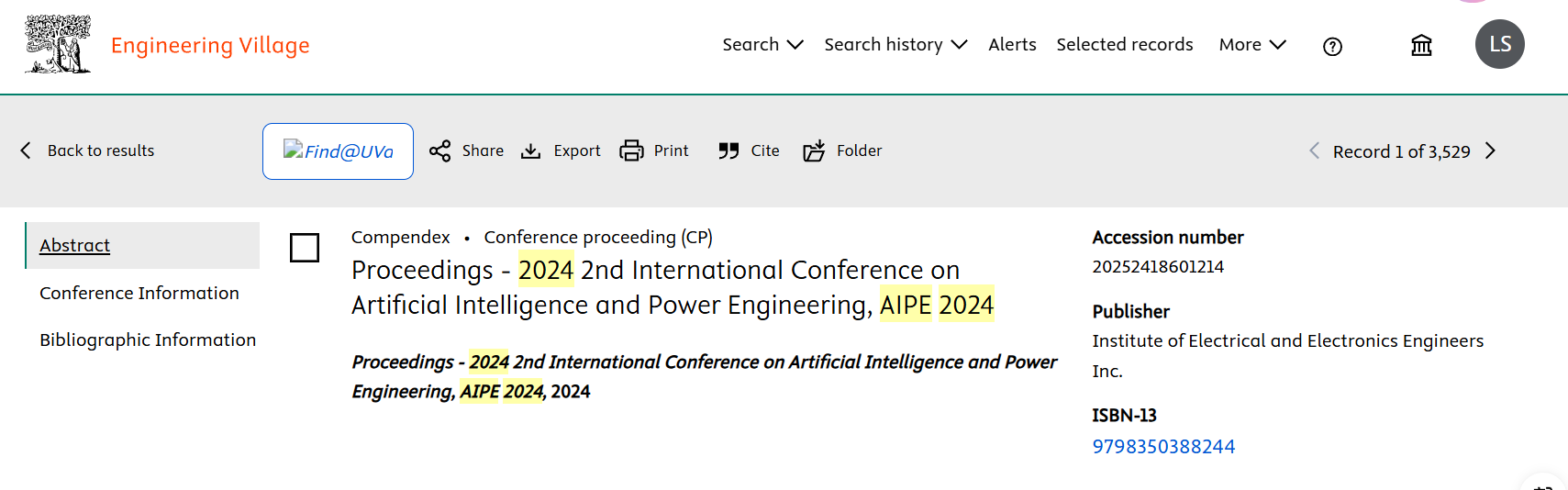The width and height of the screenshot is (1568, 490).
Task: Click the Print printer icon
Action: click(631, 150)
